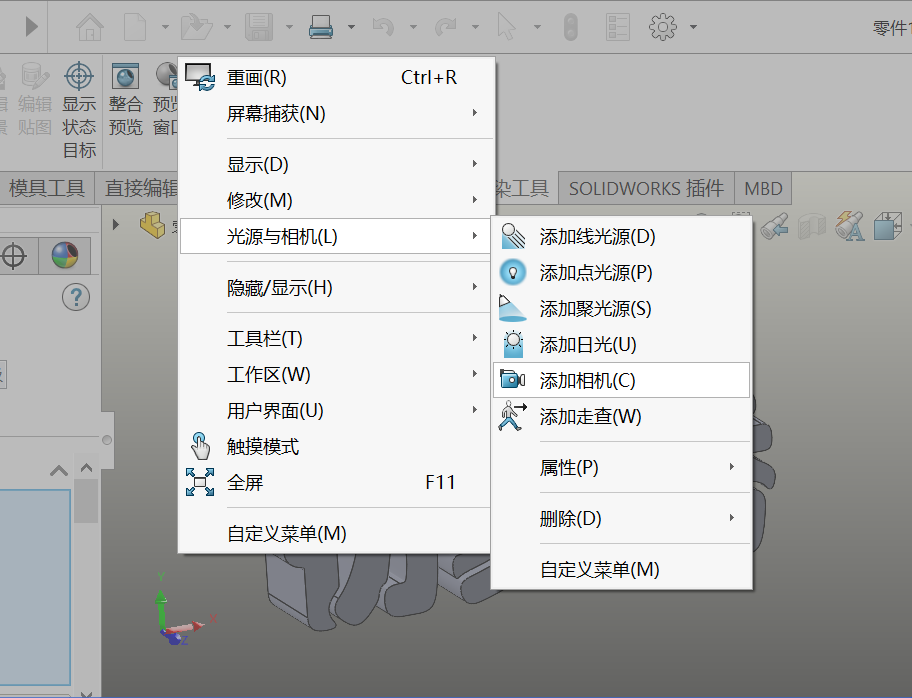
Task: Click the Add Camera icon
Action: pos(514,380)
